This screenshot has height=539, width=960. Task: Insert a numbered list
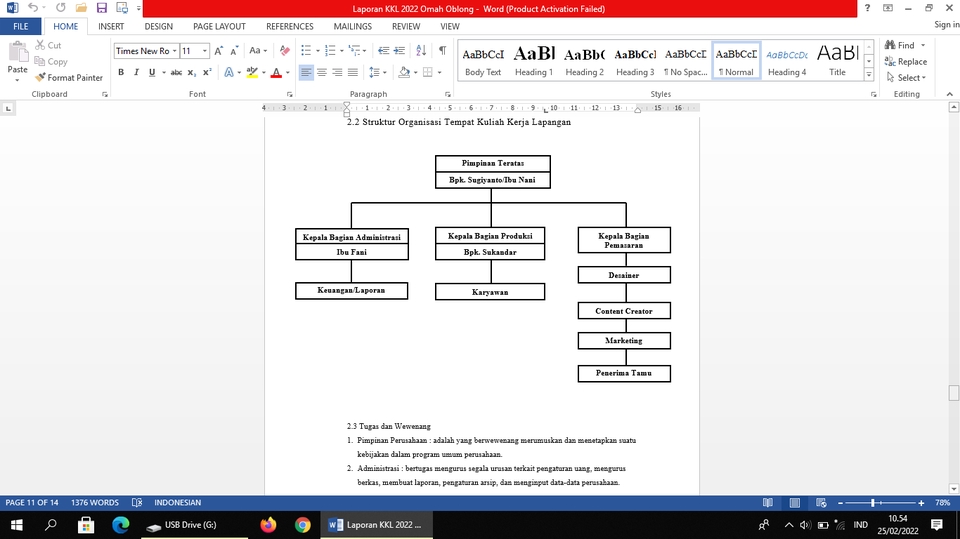tap(330, 51)
